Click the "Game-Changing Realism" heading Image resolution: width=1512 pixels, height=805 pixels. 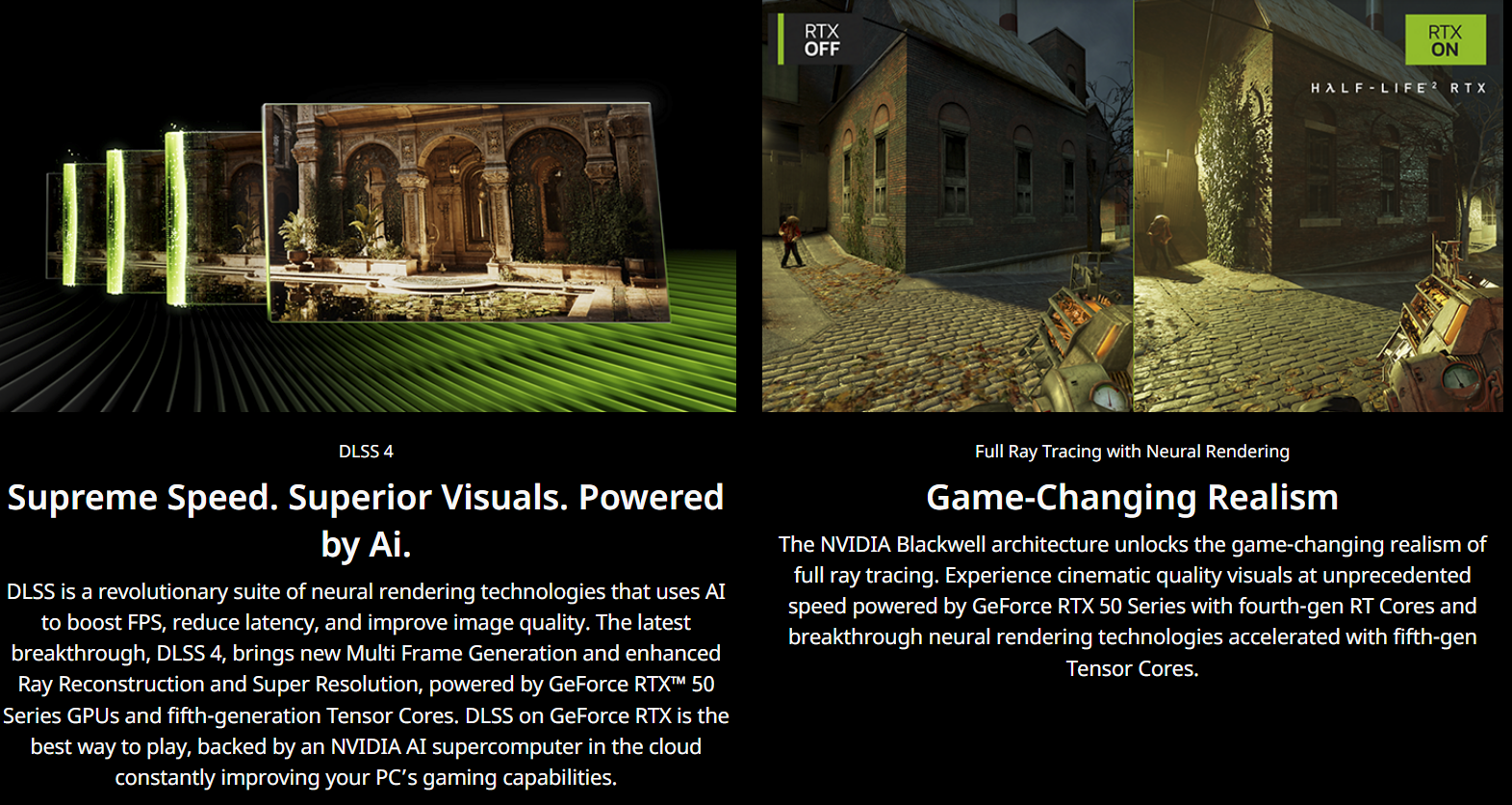click(1132, 498)
